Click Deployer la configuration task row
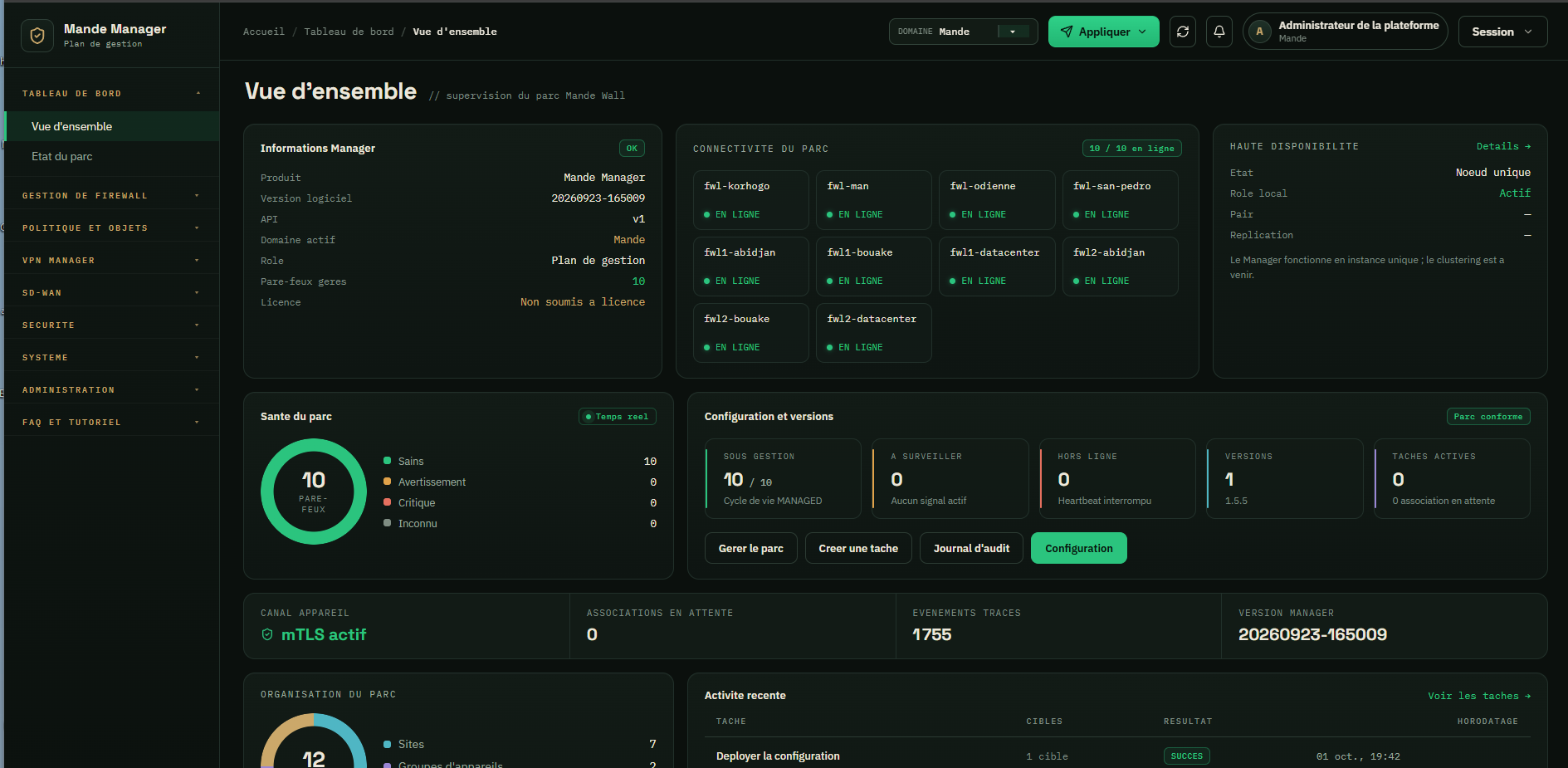 click(x=1117, y=756)
